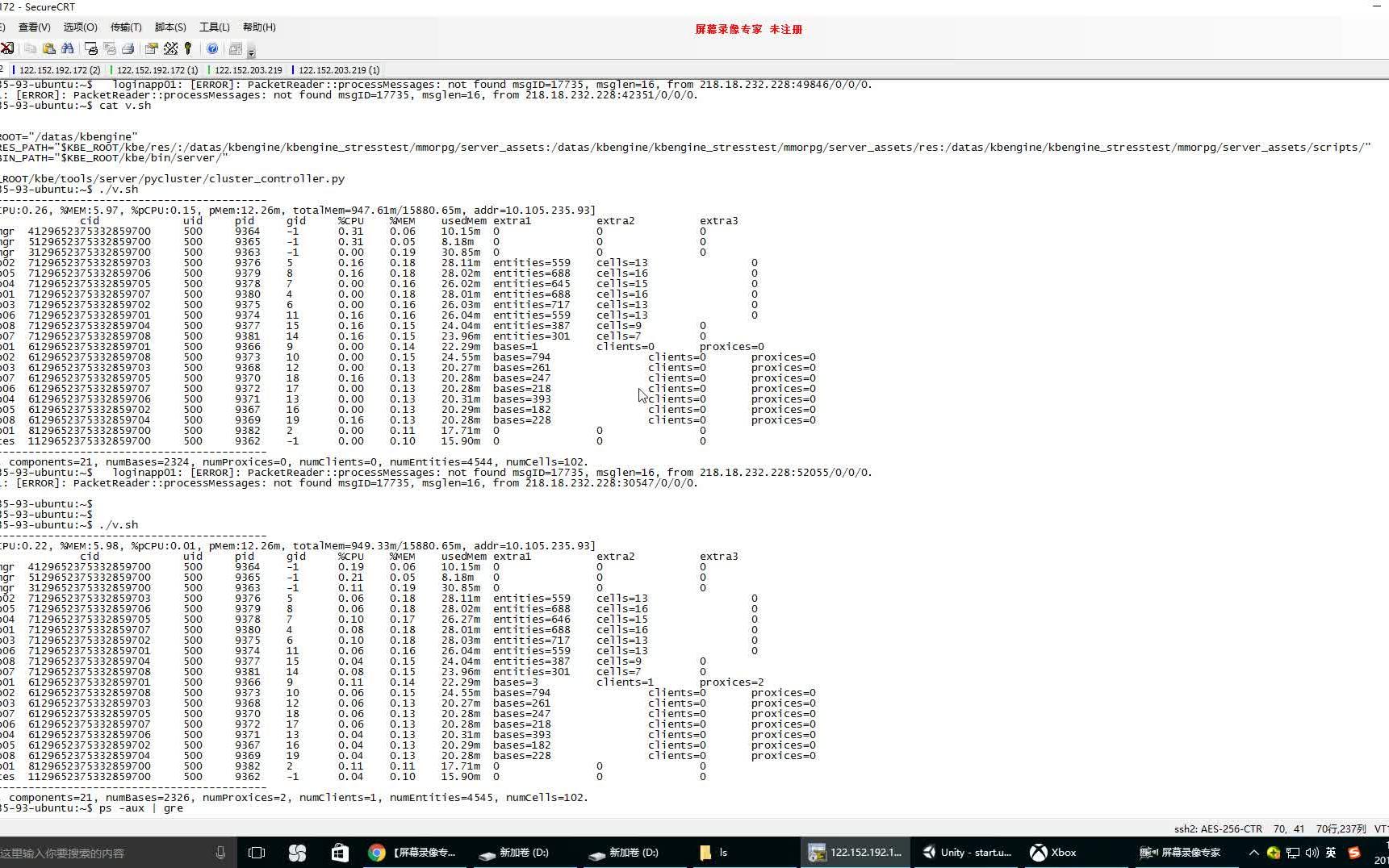The image size is (1389, 868).
Task: Click 'entities=646' in lower table
Action: [x=531, y=620]
